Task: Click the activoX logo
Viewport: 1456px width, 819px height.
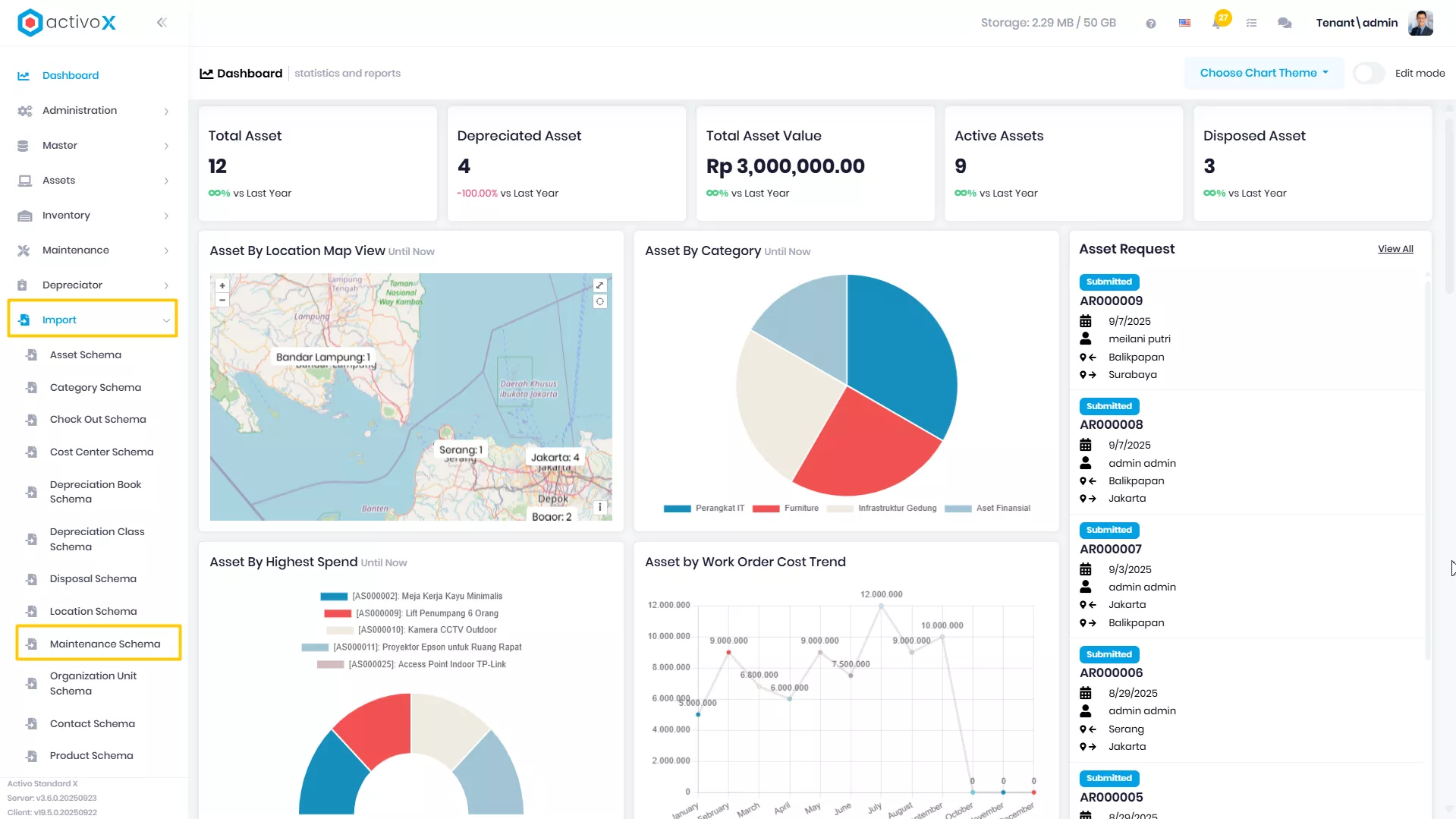Action: pyautogui.click(x=67, y=23)
